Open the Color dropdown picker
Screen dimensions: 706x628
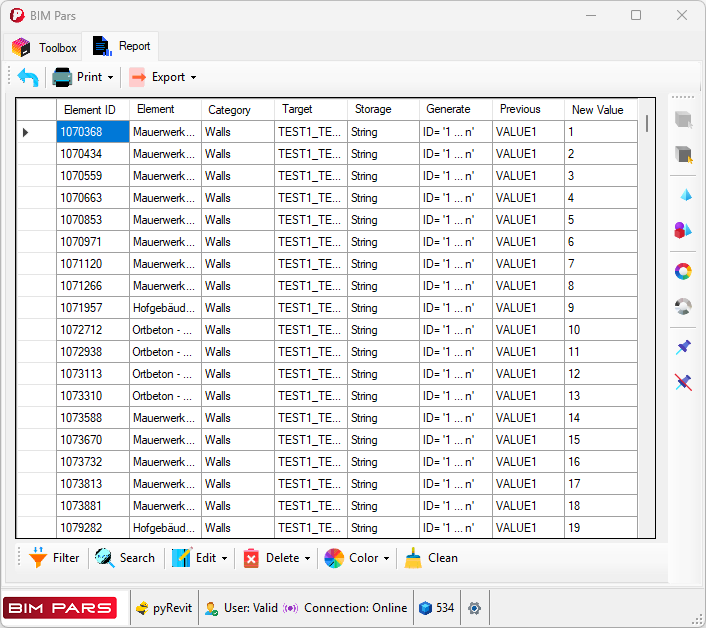[357, 558]
